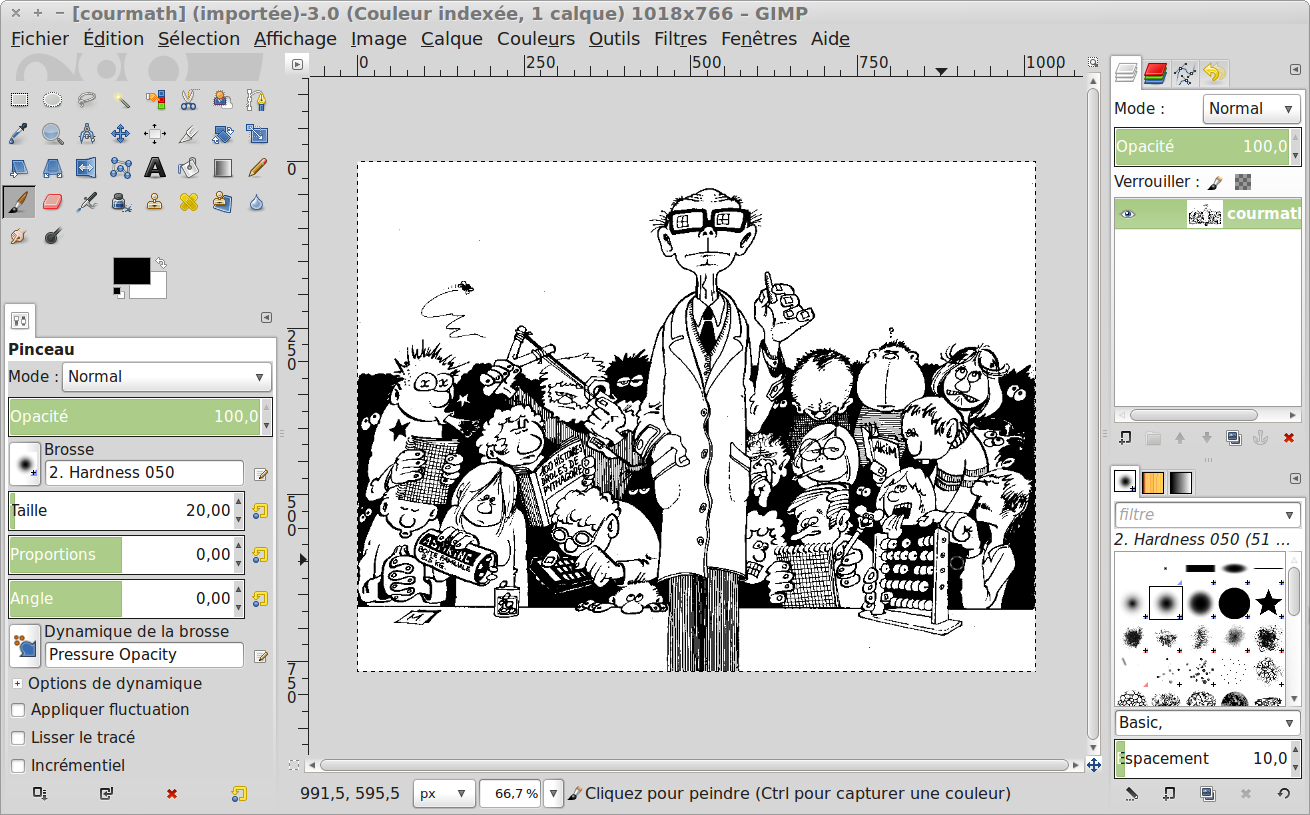
Task: Select the Zoom magnifier tool
Action: (x=53, y=134)
